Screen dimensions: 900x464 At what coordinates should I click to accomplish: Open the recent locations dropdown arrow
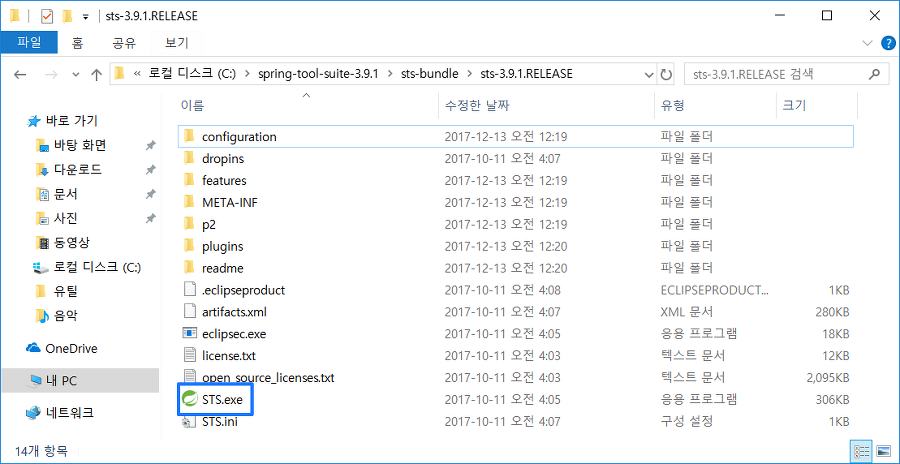(75, 75)
